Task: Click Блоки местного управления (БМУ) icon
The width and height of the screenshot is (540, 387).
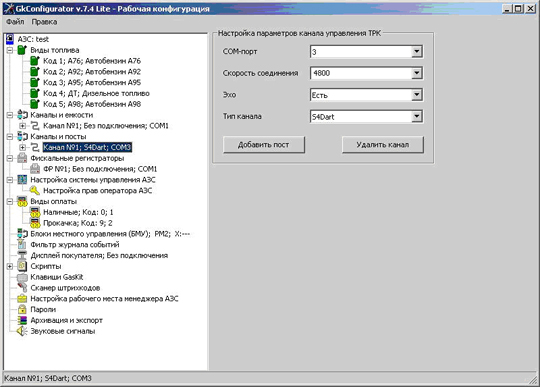Action: pos(22,234)
